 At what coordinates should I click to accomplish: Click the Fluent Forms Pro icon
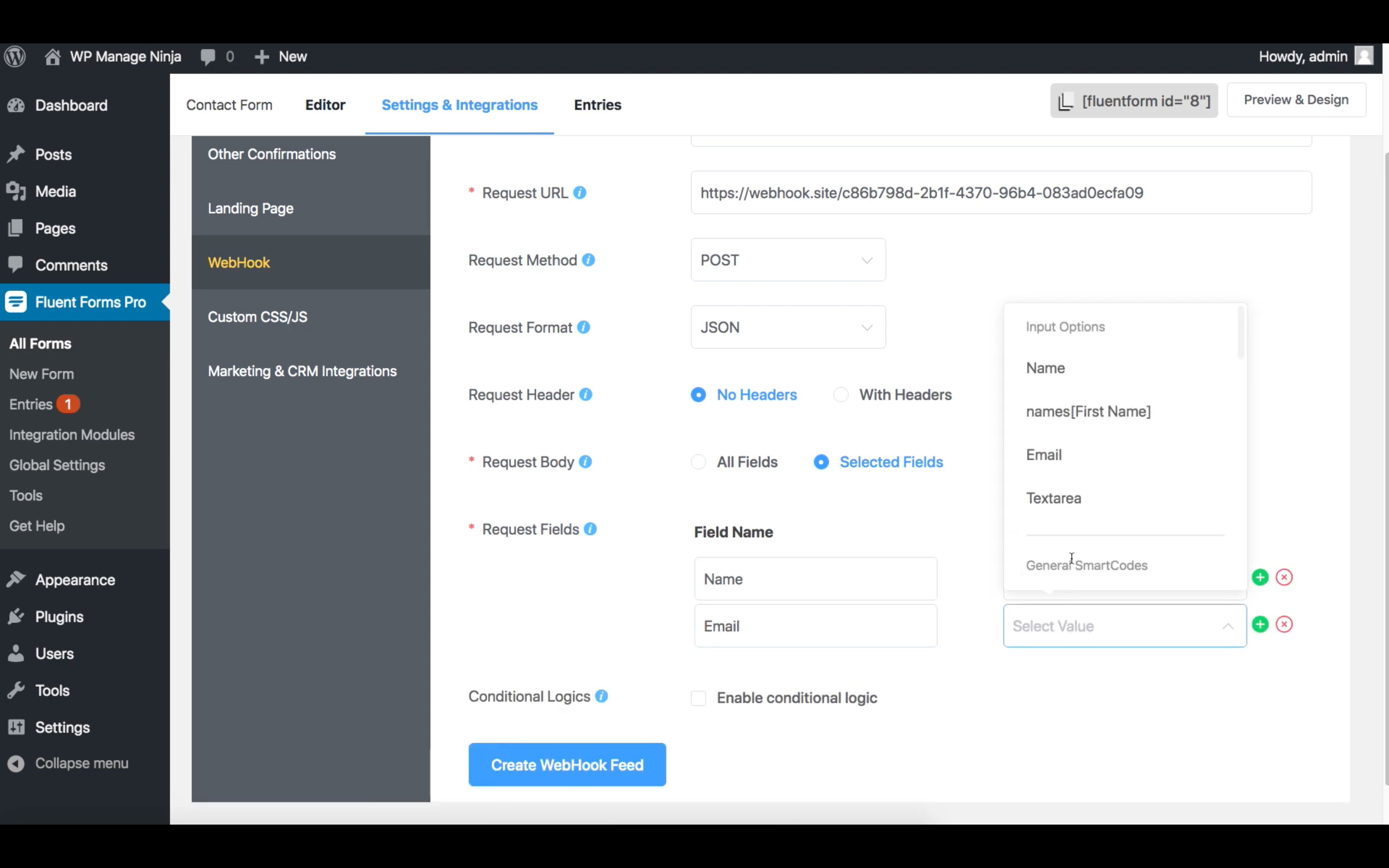coord(16,302)
